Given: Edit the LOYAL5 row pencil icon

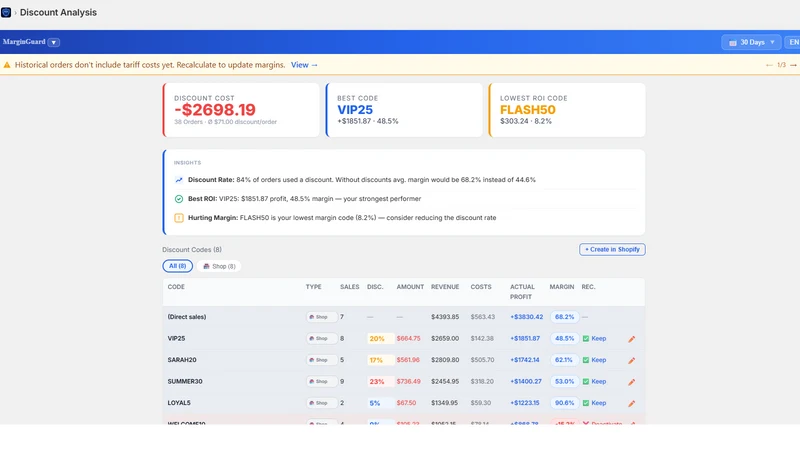Looking at the screenshot, I should click(x=632, y=403).
